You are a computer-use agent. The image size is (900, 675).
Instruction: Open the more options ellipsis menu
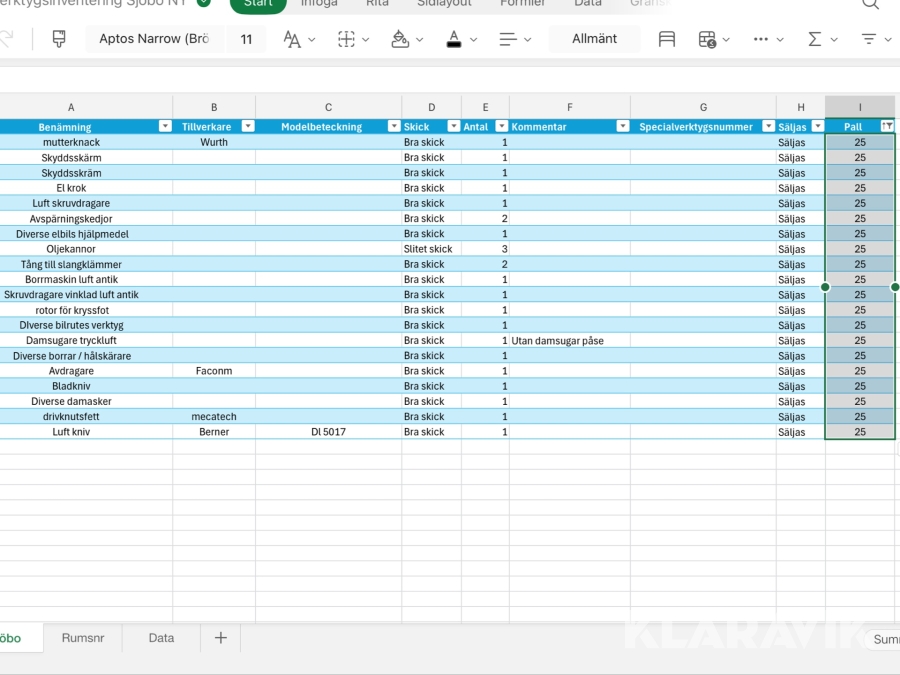(x=761, y=39)
